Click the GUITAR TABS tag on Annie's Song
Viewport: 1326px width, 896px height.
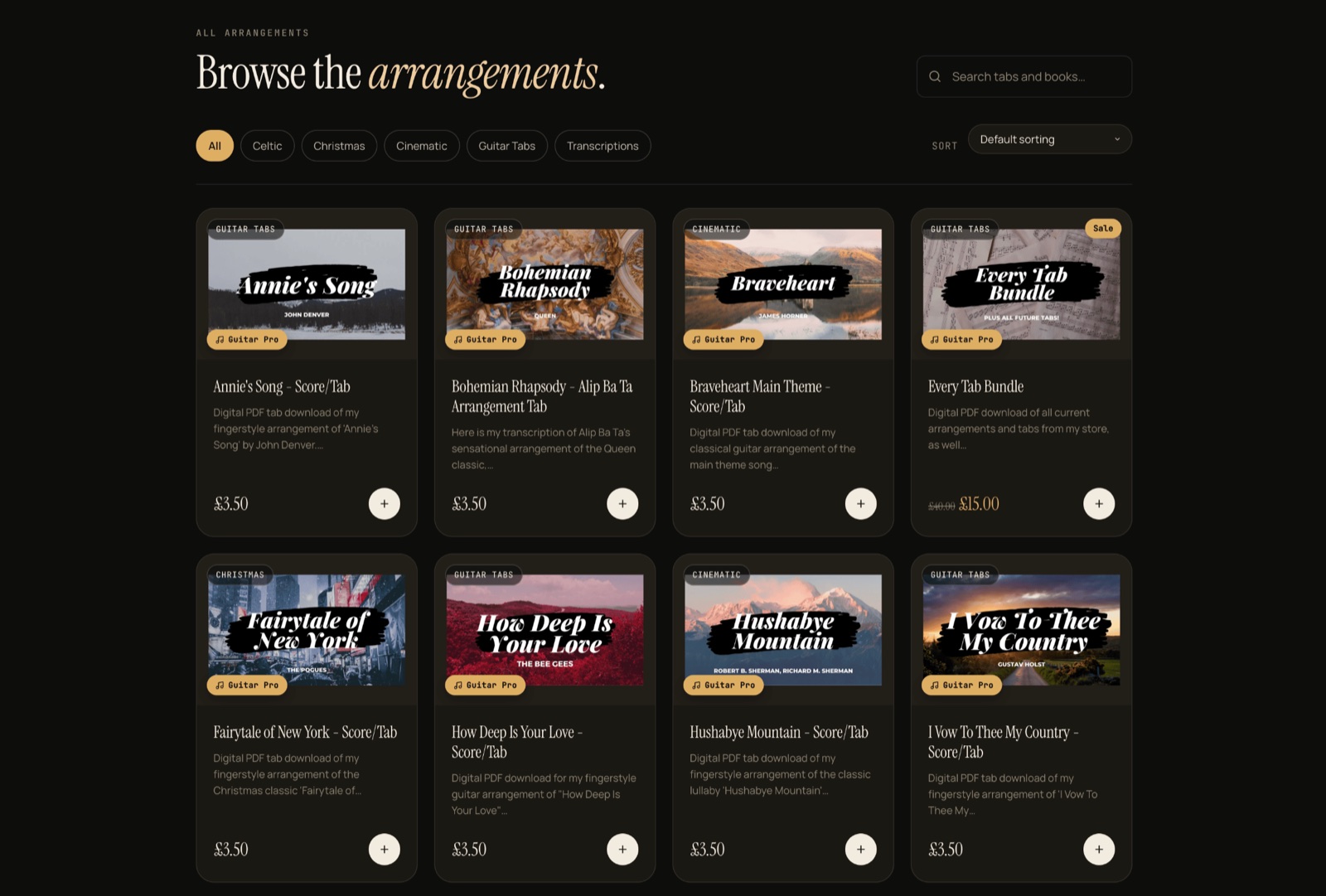[x=245, y=229]
